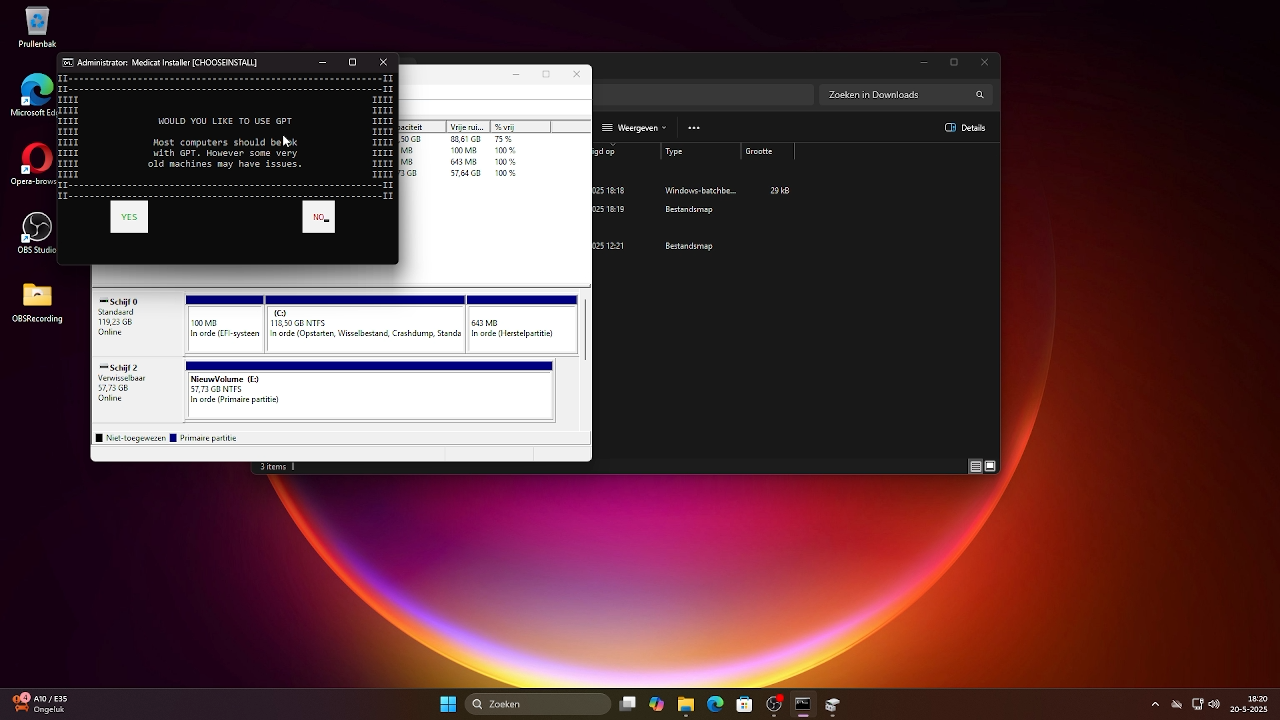Screen dimensions: 1280x720
Task: Show hidden system tray icons
Action: pos(1155,704)
